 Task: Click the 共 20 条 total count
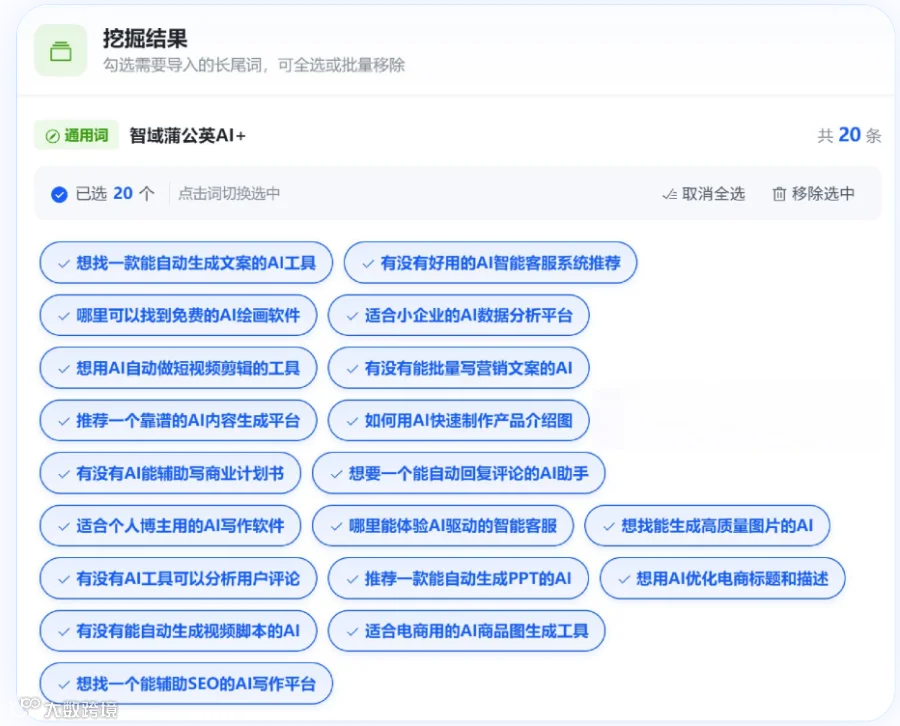[x=849, y=135]
